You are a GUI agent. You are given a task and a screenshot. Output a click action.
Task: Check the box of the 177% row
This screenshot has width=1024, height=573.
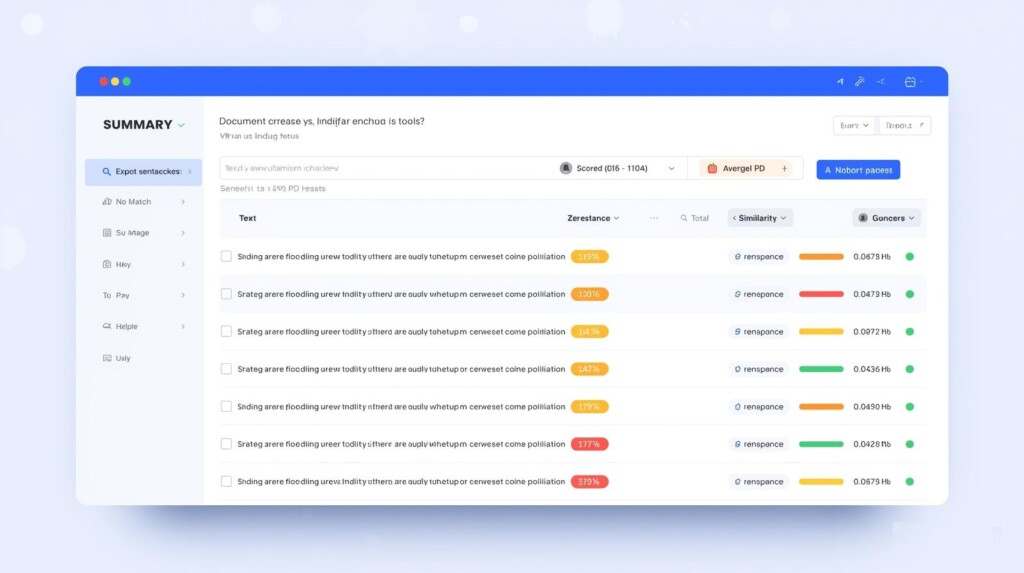tap(226, 444)
